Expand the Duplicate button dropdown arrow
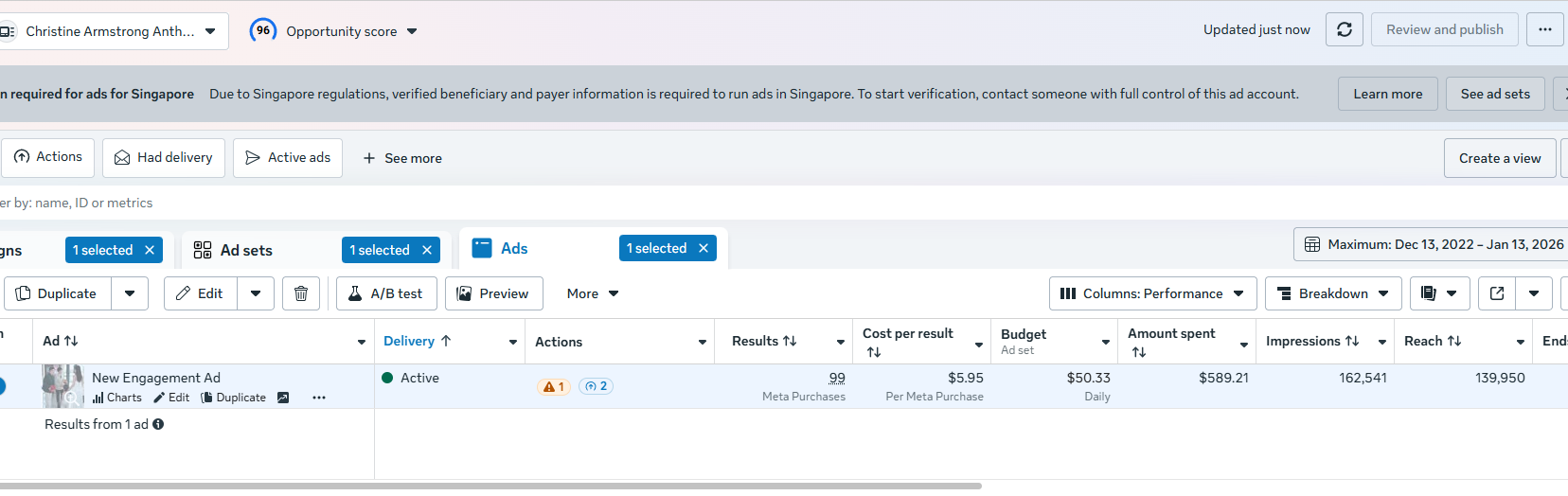Screen dimensions: 1568x496 (130, 293)
